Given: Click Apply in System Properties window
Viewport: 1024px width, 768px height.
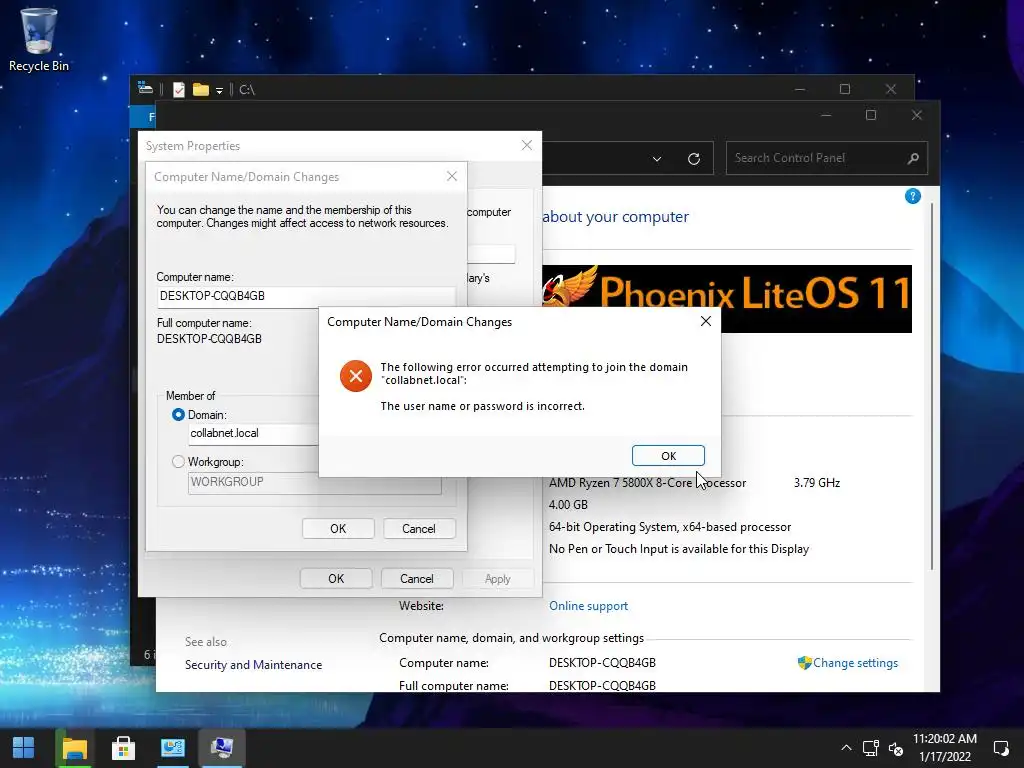Looking at the screenshot, I should (x=498, y=579).
